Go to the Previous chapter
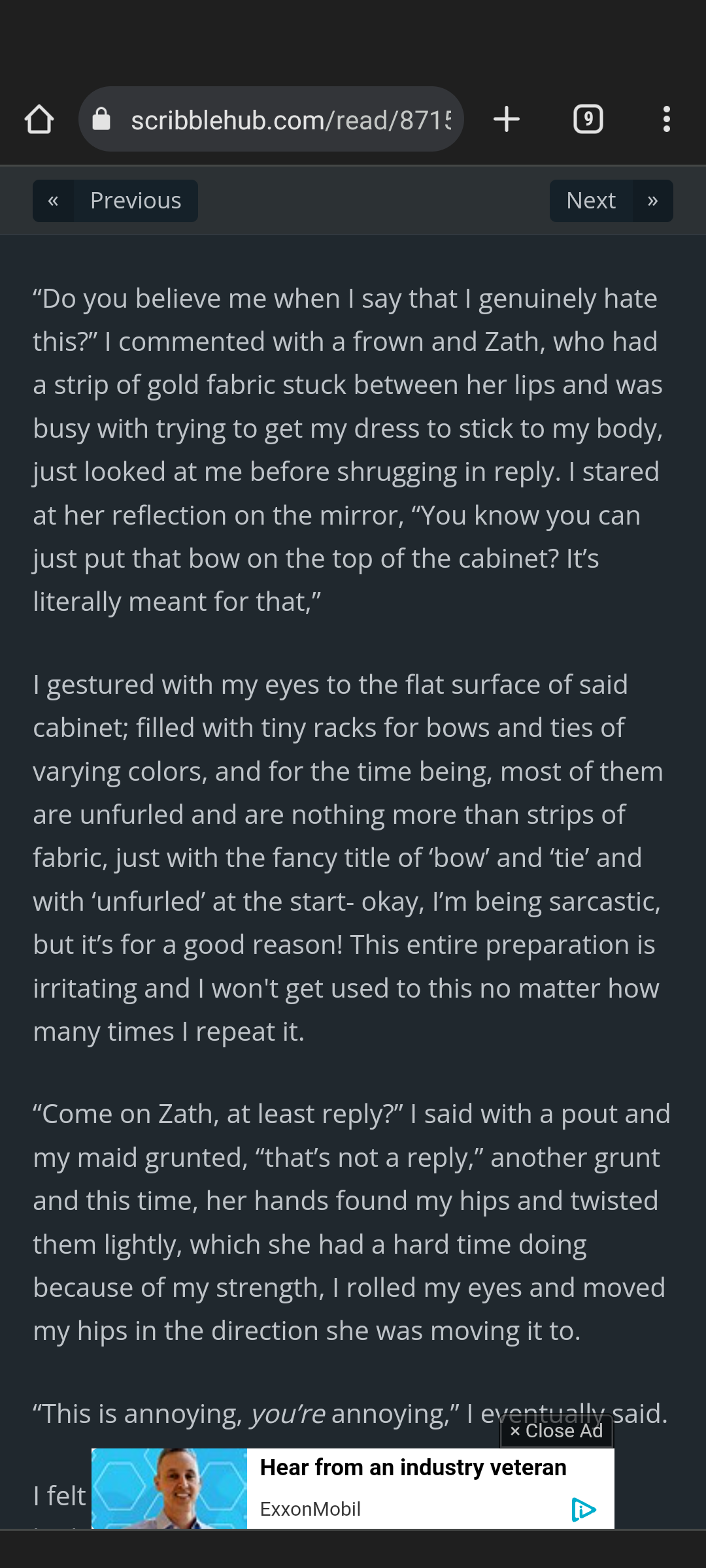 (x=135, y=201)
